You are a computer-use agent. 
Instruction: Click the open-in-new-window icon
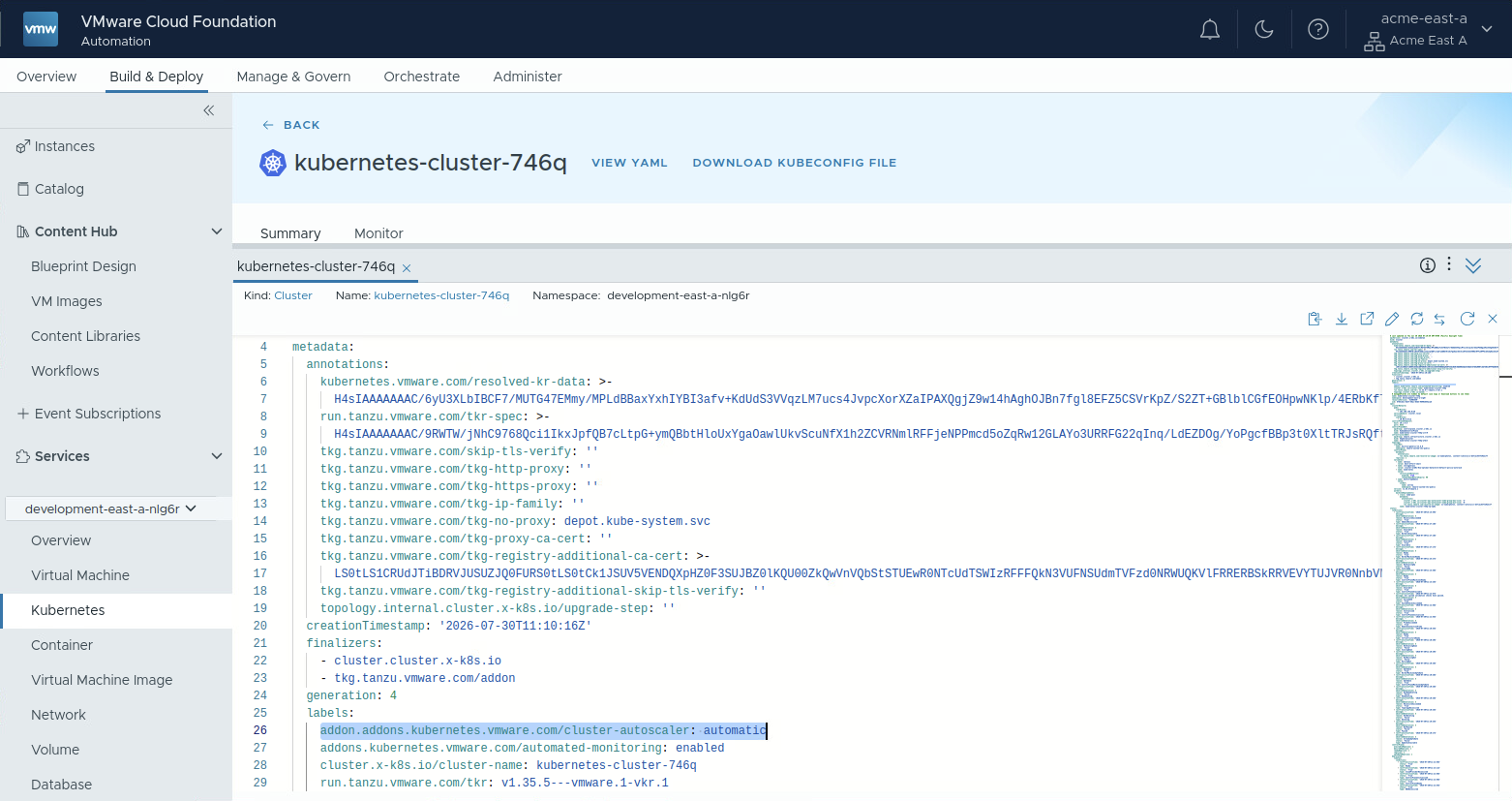click(x=1367, y=319)
